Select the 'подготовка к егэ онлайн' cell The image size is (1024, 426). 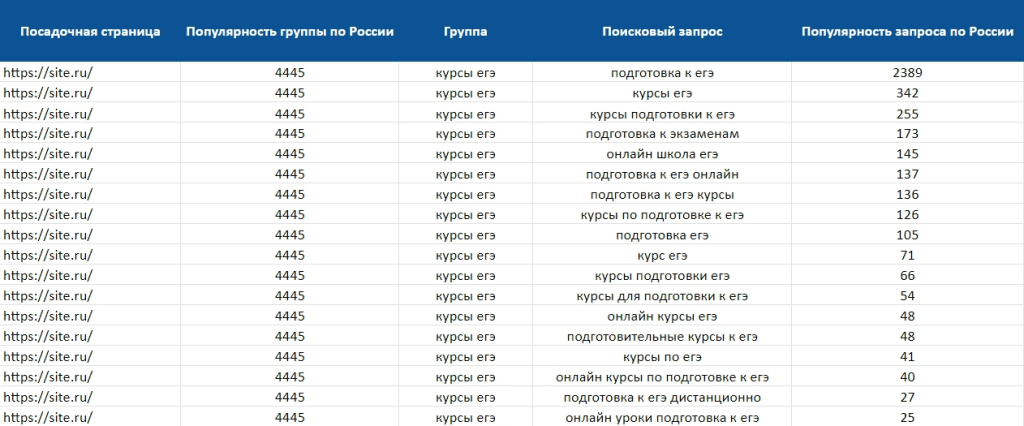click(662, 175)
